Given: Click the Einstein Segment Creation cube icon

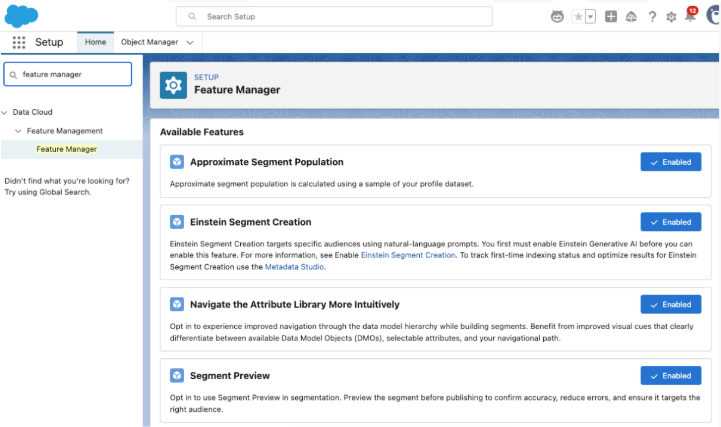Looking at the screenshot, I should [177, 222].
